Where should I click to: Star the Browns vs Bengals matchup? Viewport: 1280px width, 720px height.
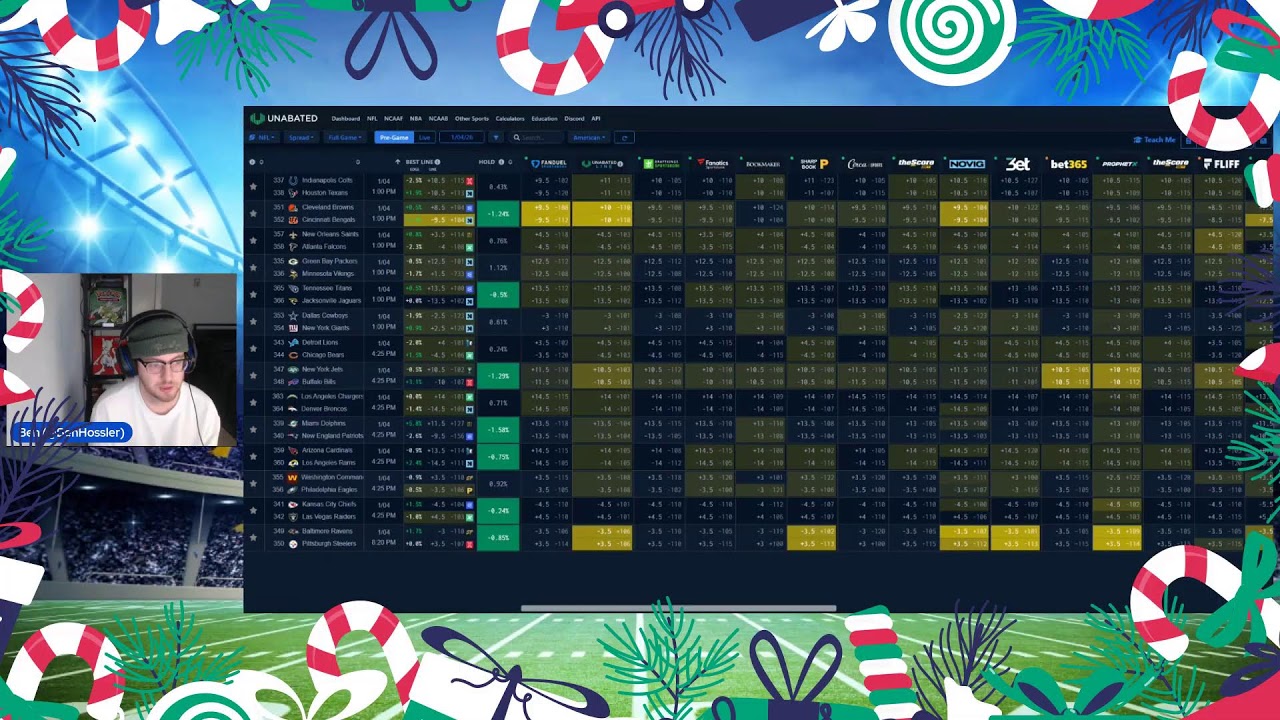pyautogui.click(x=253, y=214)
